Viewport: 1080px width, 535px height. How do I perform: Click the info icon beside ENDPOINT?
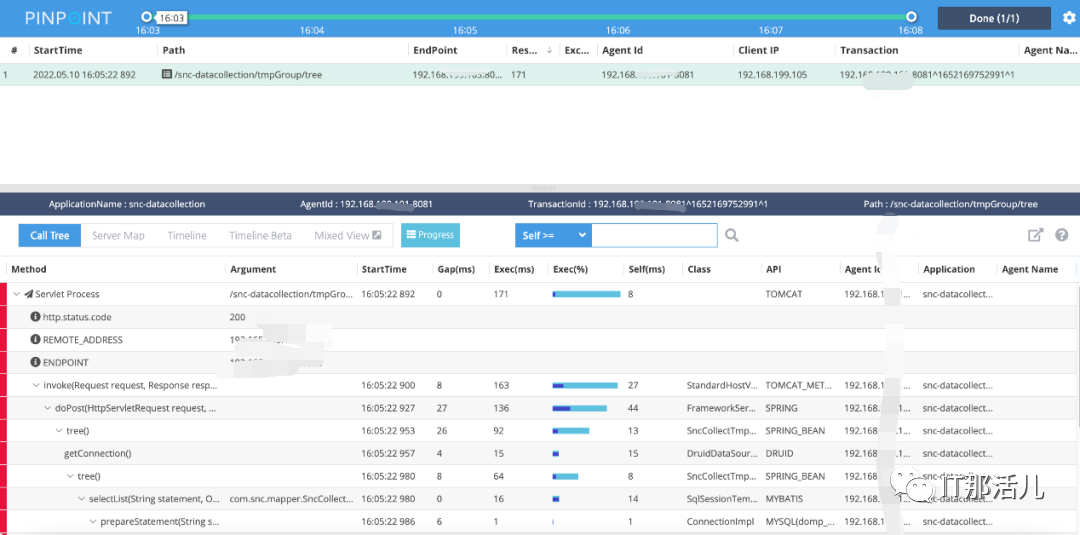click(x=35, y=363)
